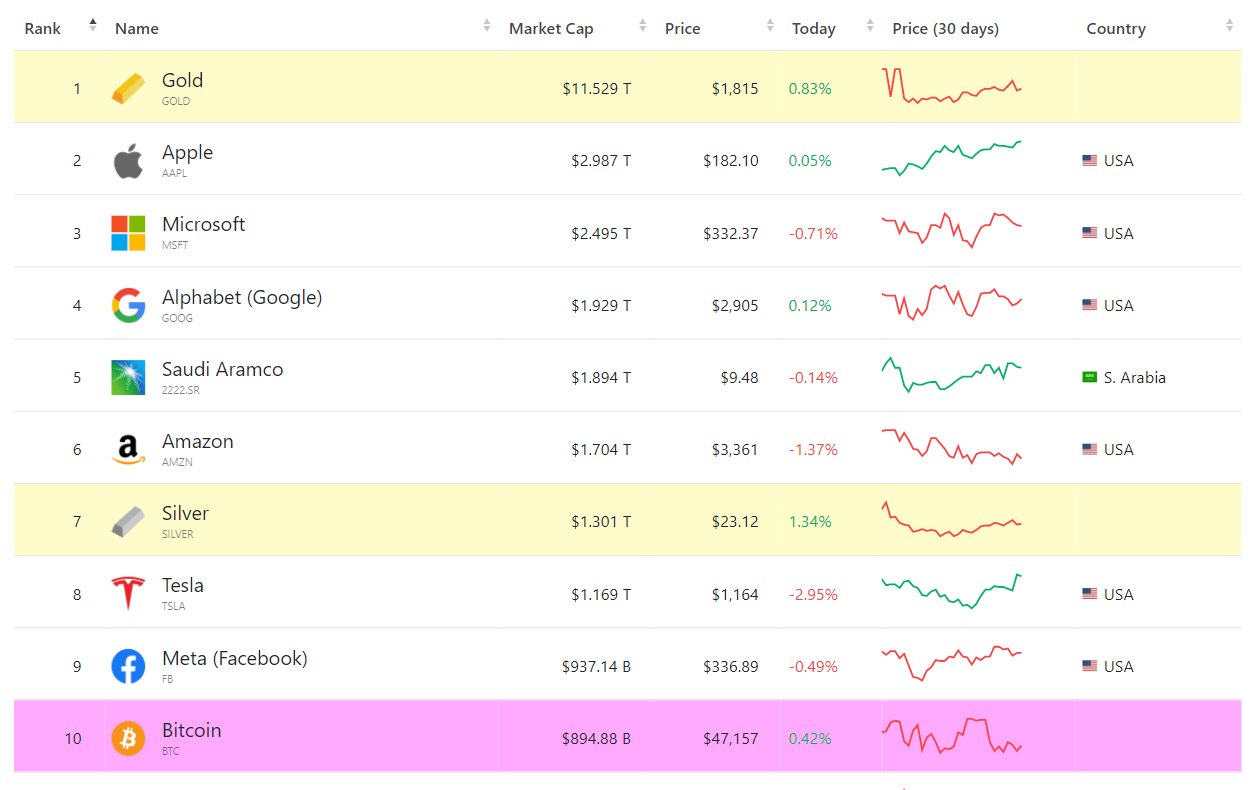Click Alphabet's 30-day price chart
This screenshot has height=790, width=1257.
click(952, 302)
